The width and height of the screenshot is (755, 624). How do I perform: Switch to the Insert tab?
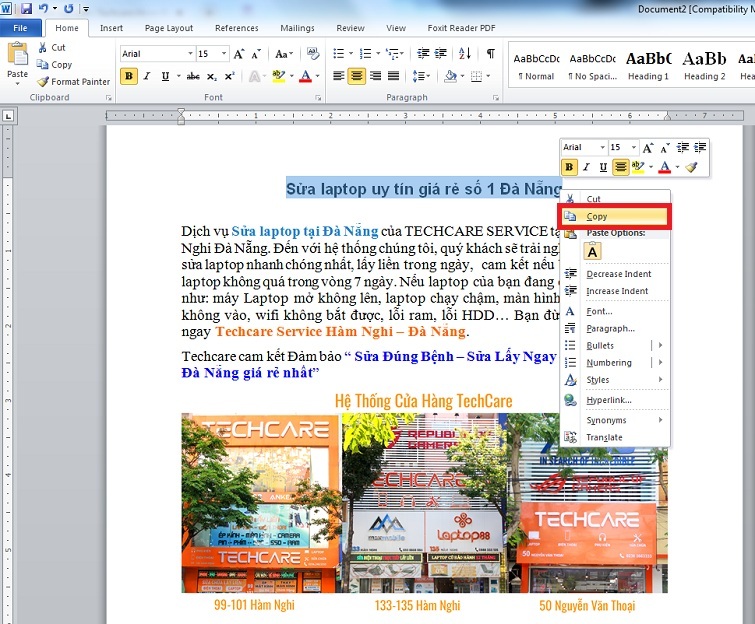click(111, 28)
